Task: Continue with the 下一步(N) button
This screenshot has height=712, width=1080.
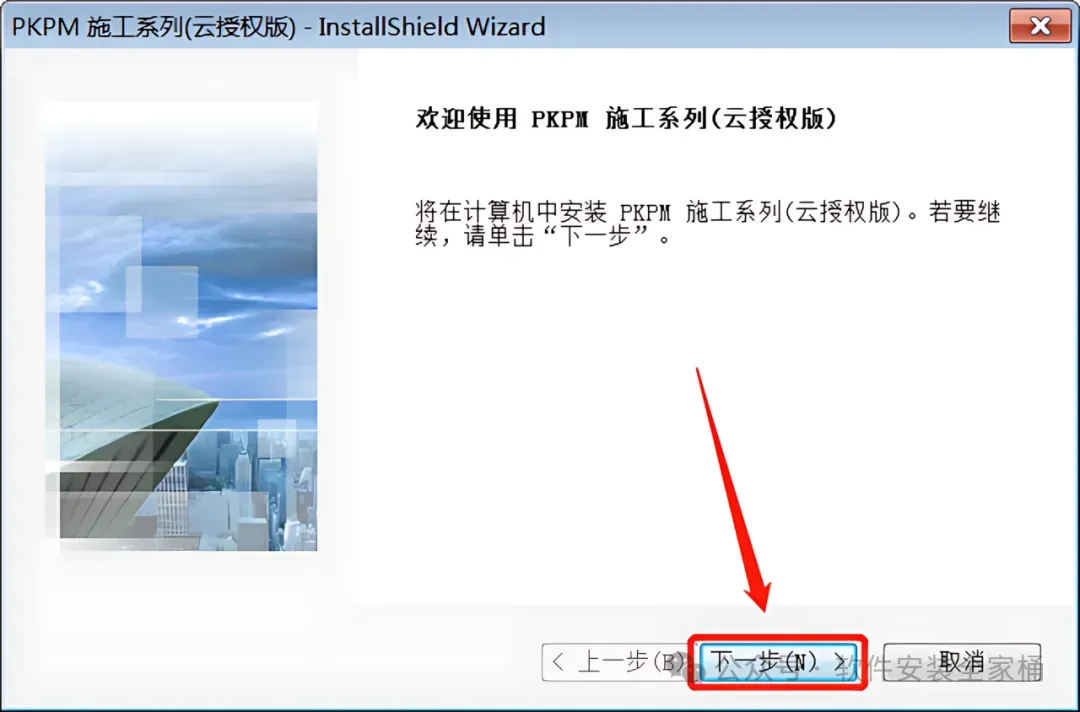Action: click(x=778, y=662)
